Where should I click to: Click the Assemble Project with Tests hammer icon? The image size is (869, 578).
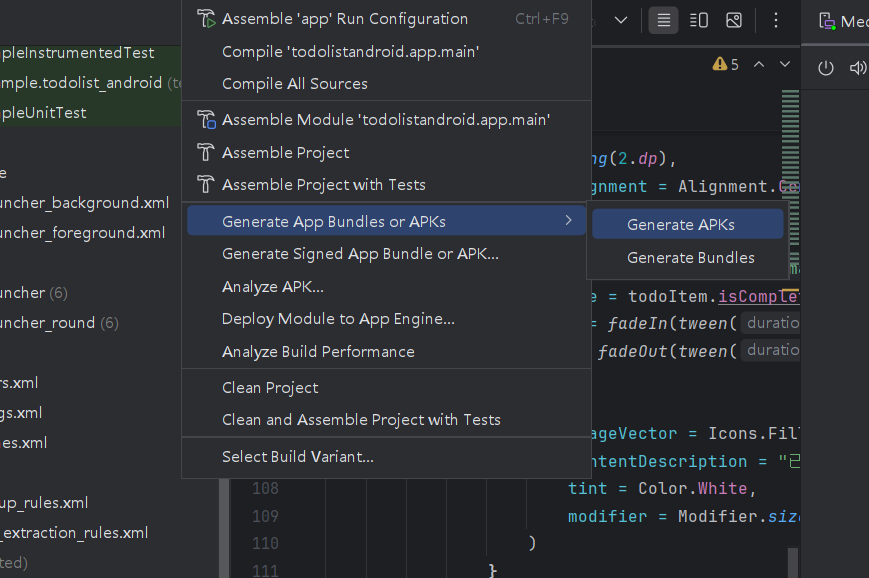coord(206,185)
